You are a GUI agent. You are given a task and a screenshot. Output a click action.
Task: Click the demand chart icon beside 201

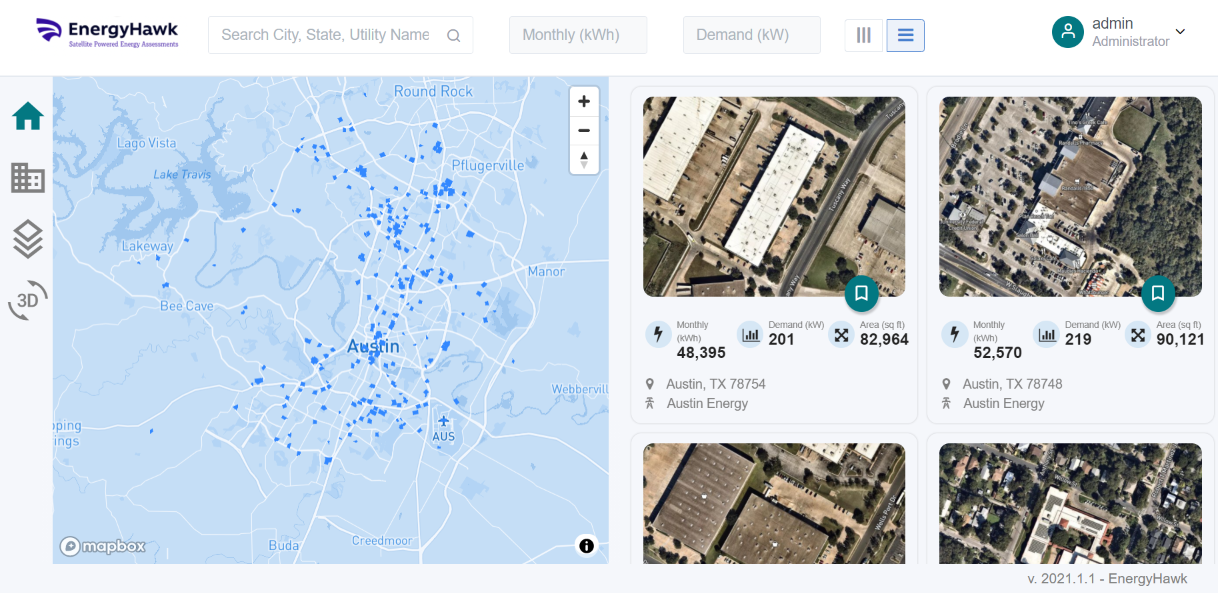[750, 334]
